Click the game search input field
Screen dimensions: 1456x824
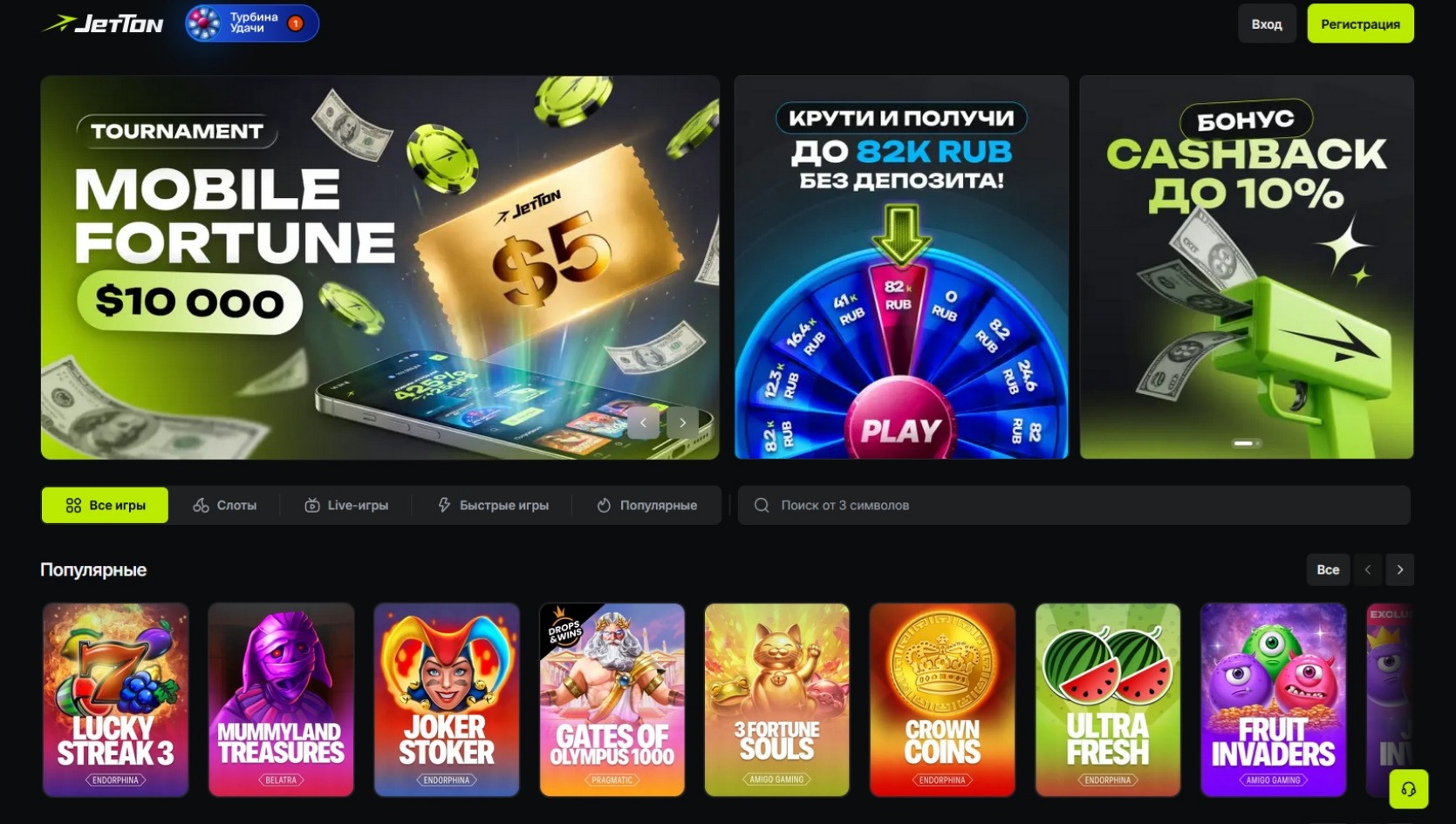click(x=1074, y=505)
